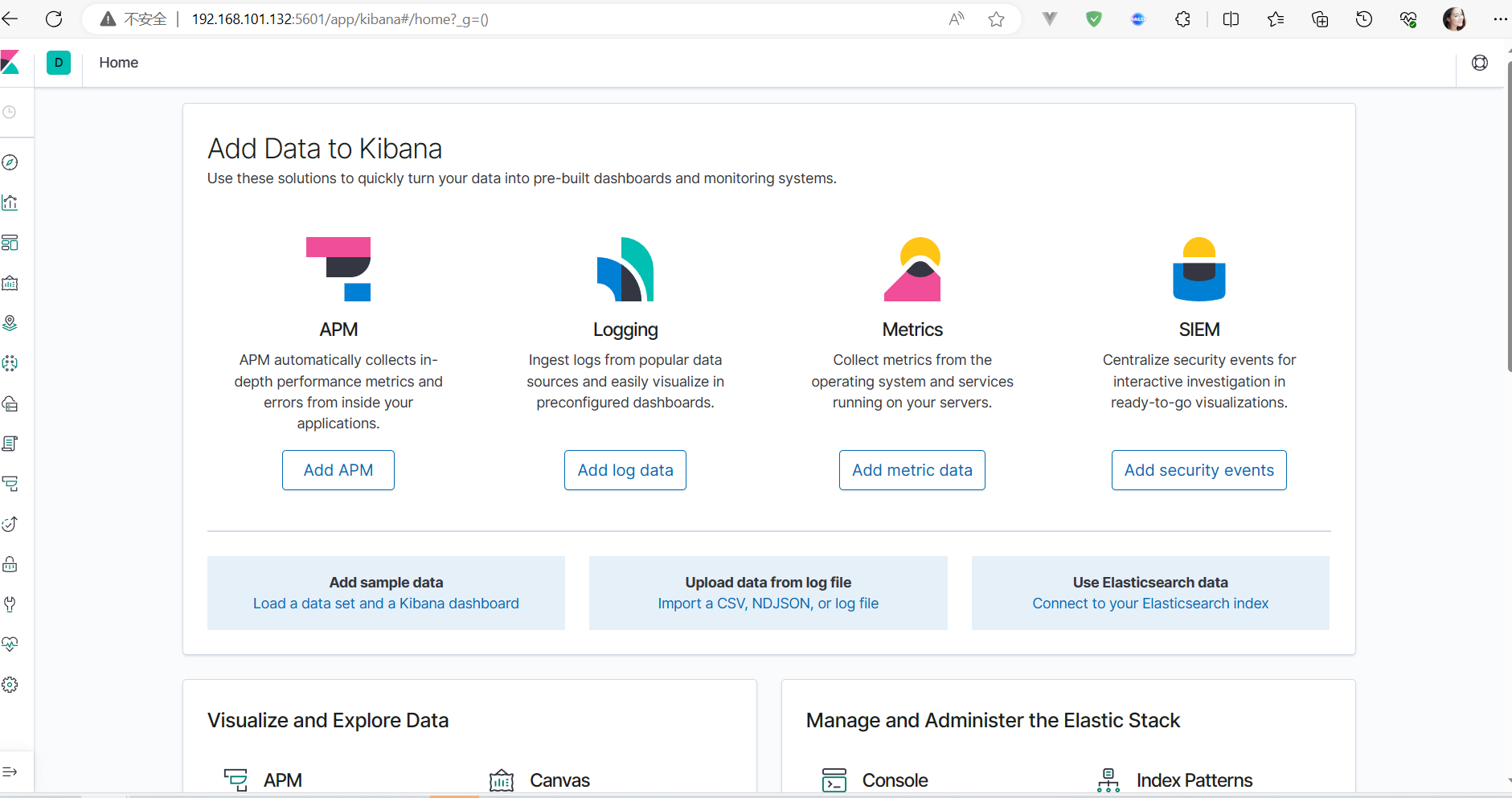Click the SIEM solution heading text
Viewport: 1512px width, 798px height.
(1199, 329)
